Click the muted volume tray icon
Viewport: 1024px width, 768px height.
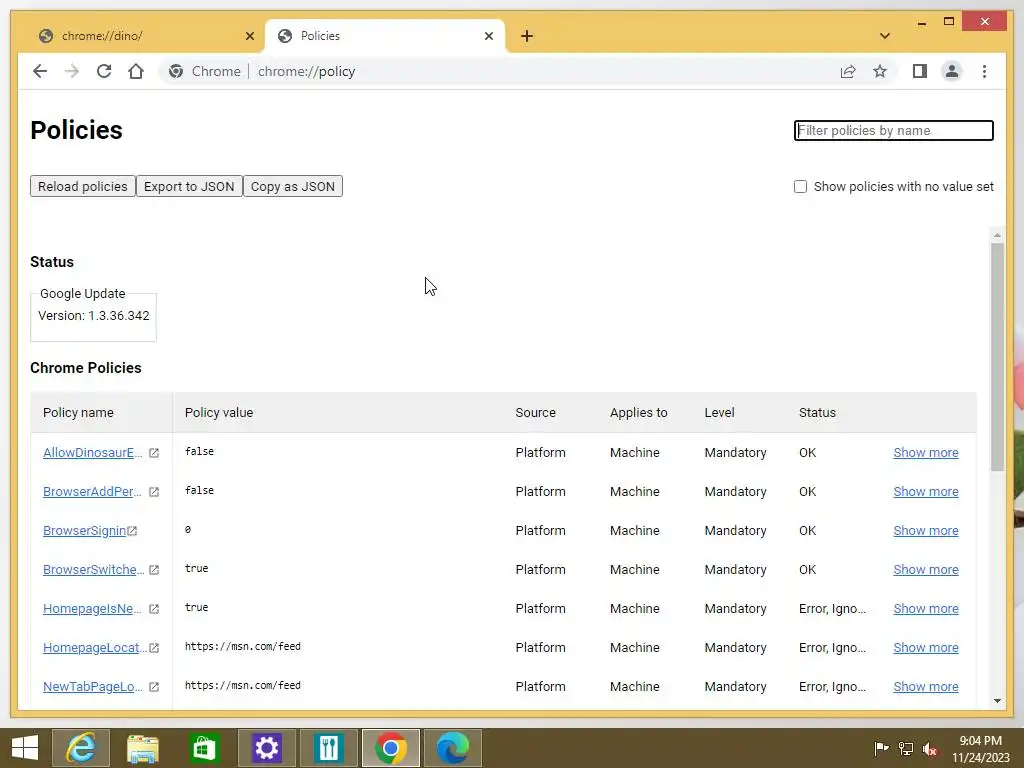(x=931, y=748)
